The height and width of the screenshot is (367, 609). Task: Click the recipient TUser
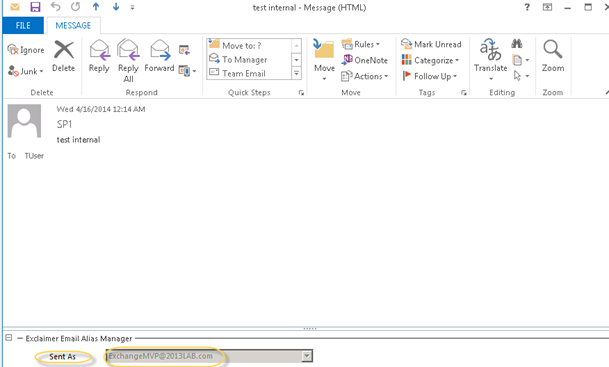coord(34,156)
